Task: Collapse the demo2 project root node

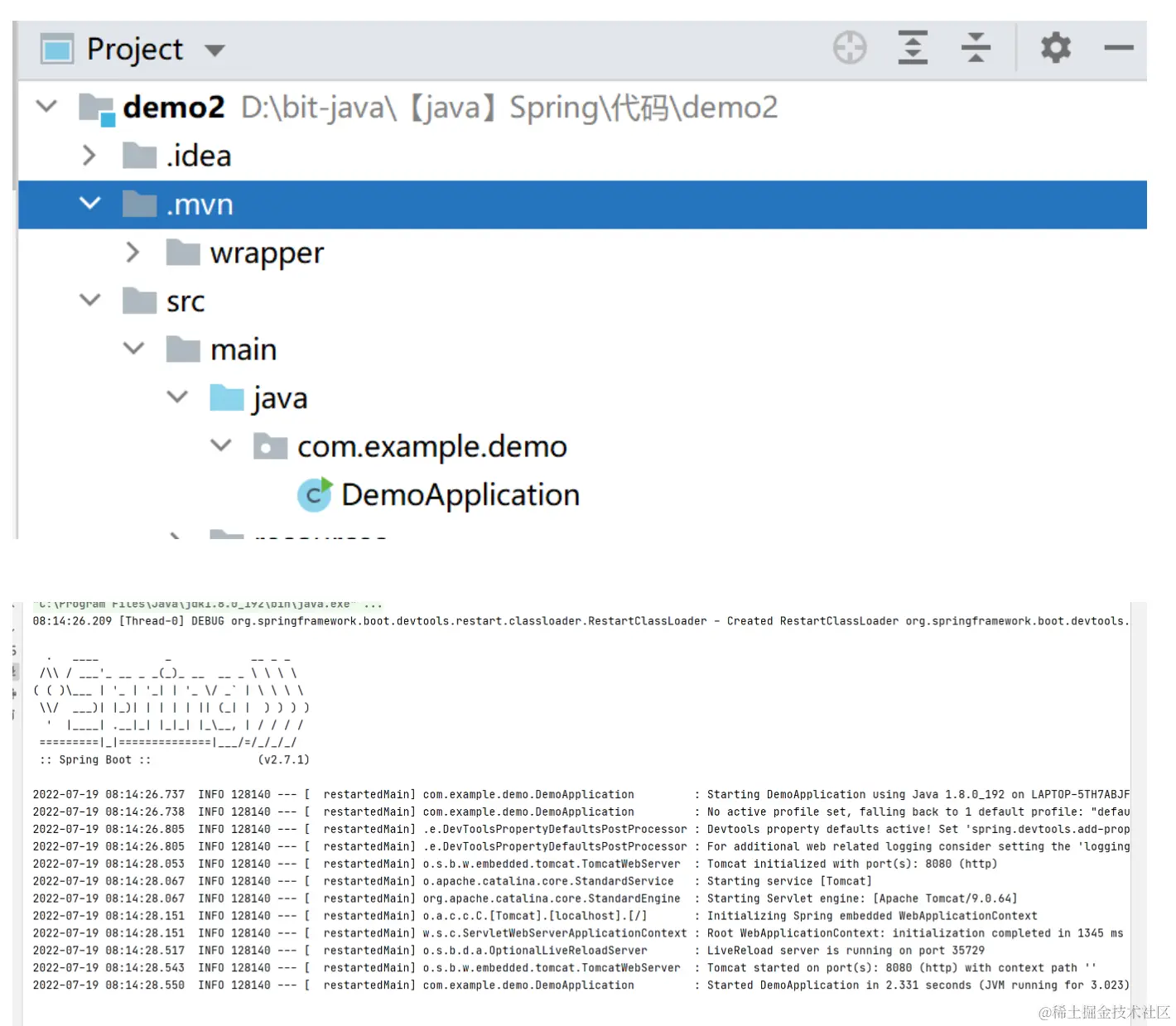Action: point(47,106)
